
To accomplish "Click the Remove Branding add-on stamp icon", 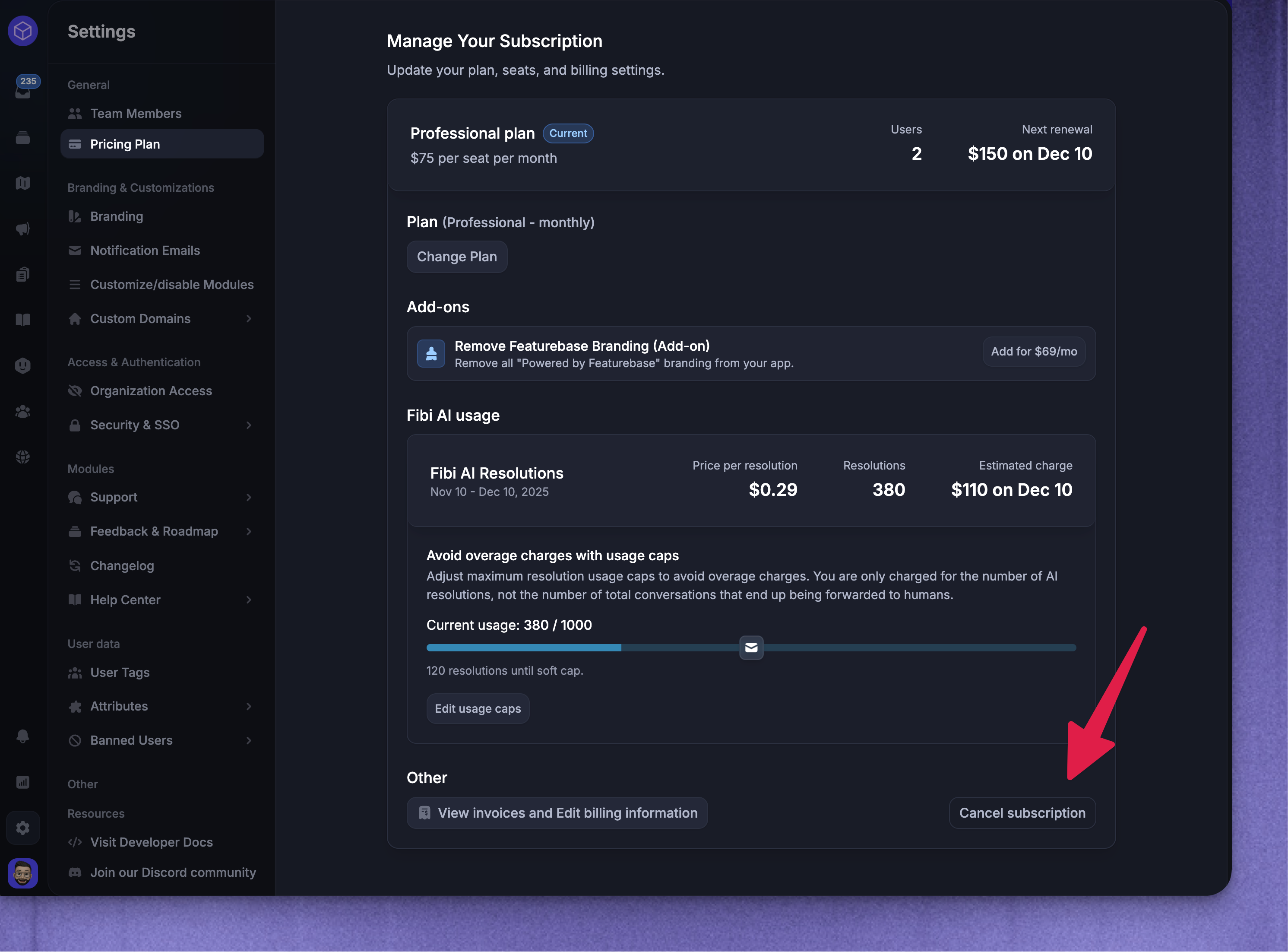I will (431, 353).
